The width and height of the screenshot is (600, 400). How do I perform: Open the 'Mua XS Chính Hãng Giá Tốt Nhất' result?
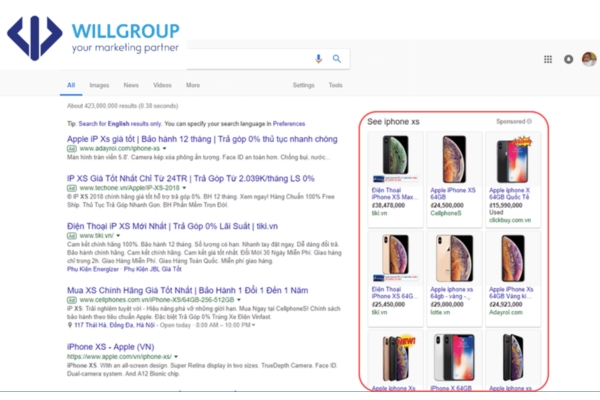tap(188, 290)
